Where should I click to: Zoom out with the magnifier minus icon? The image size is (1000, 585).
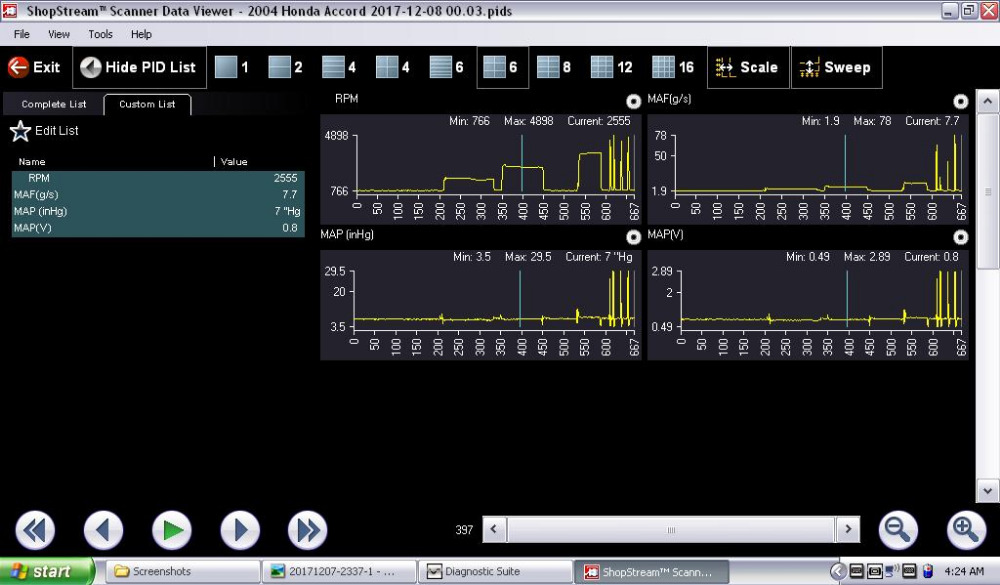point(899,530)
